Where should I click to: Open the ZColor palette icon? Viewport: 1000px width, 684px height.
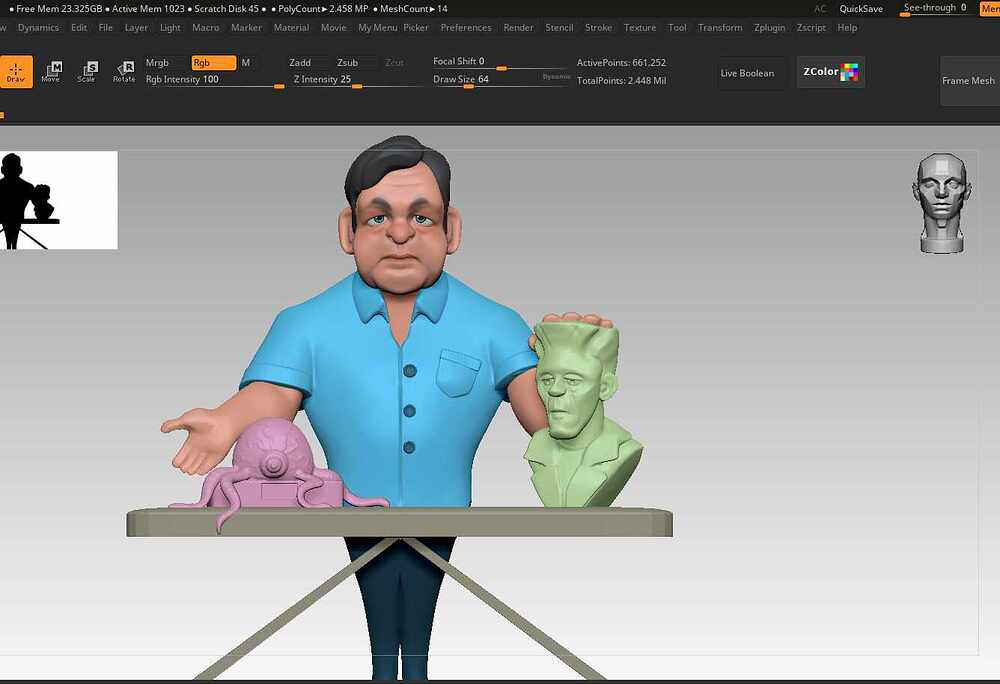[830, 72]
